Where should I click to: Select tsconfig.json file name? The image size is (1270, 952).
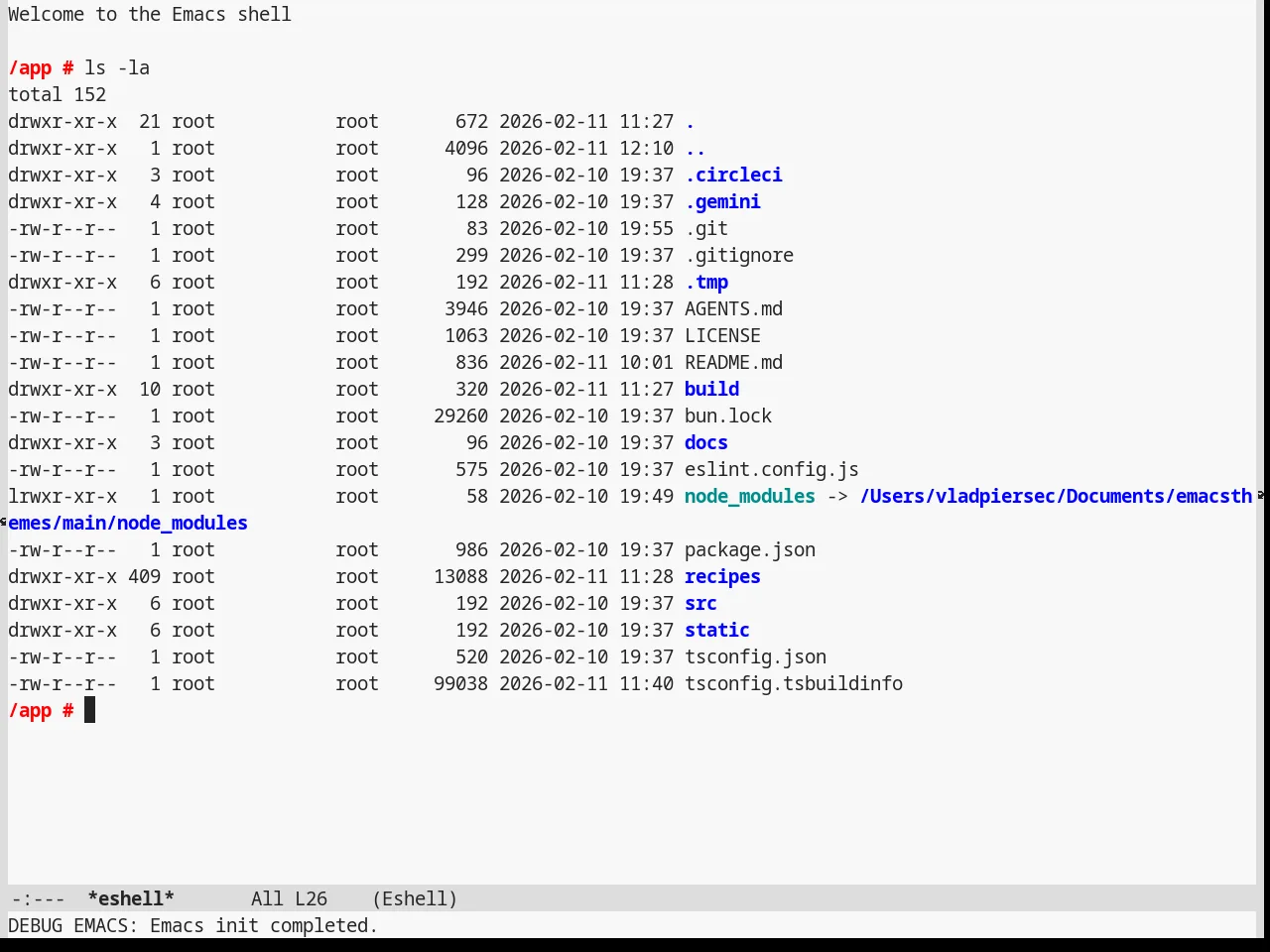pyautogui.click(x=755, y=656)
